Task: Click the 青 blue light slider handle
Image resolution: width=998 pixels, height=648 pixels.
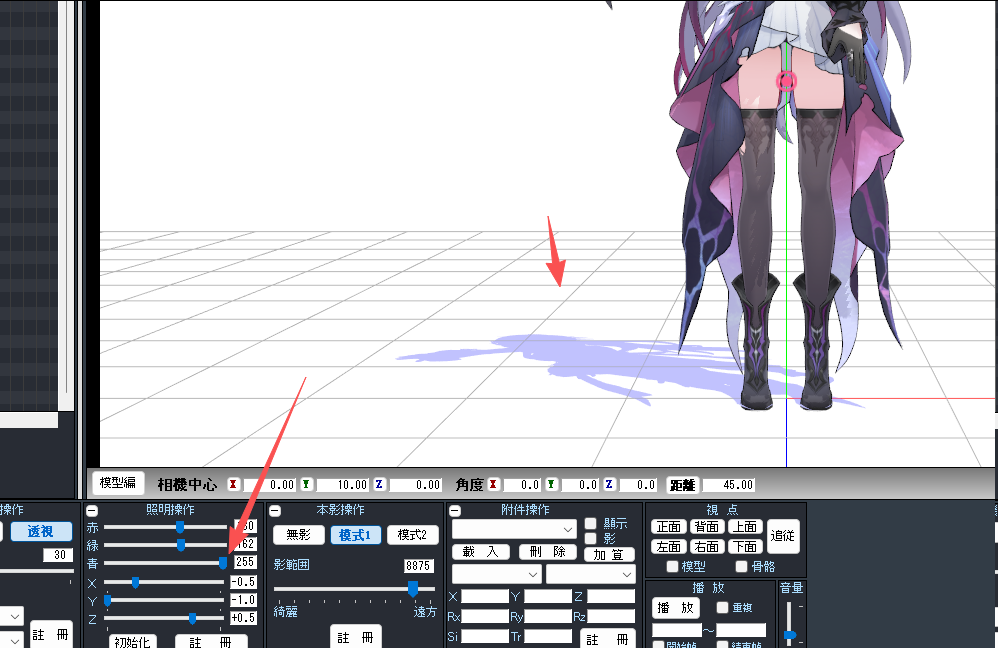Action: 223,563
